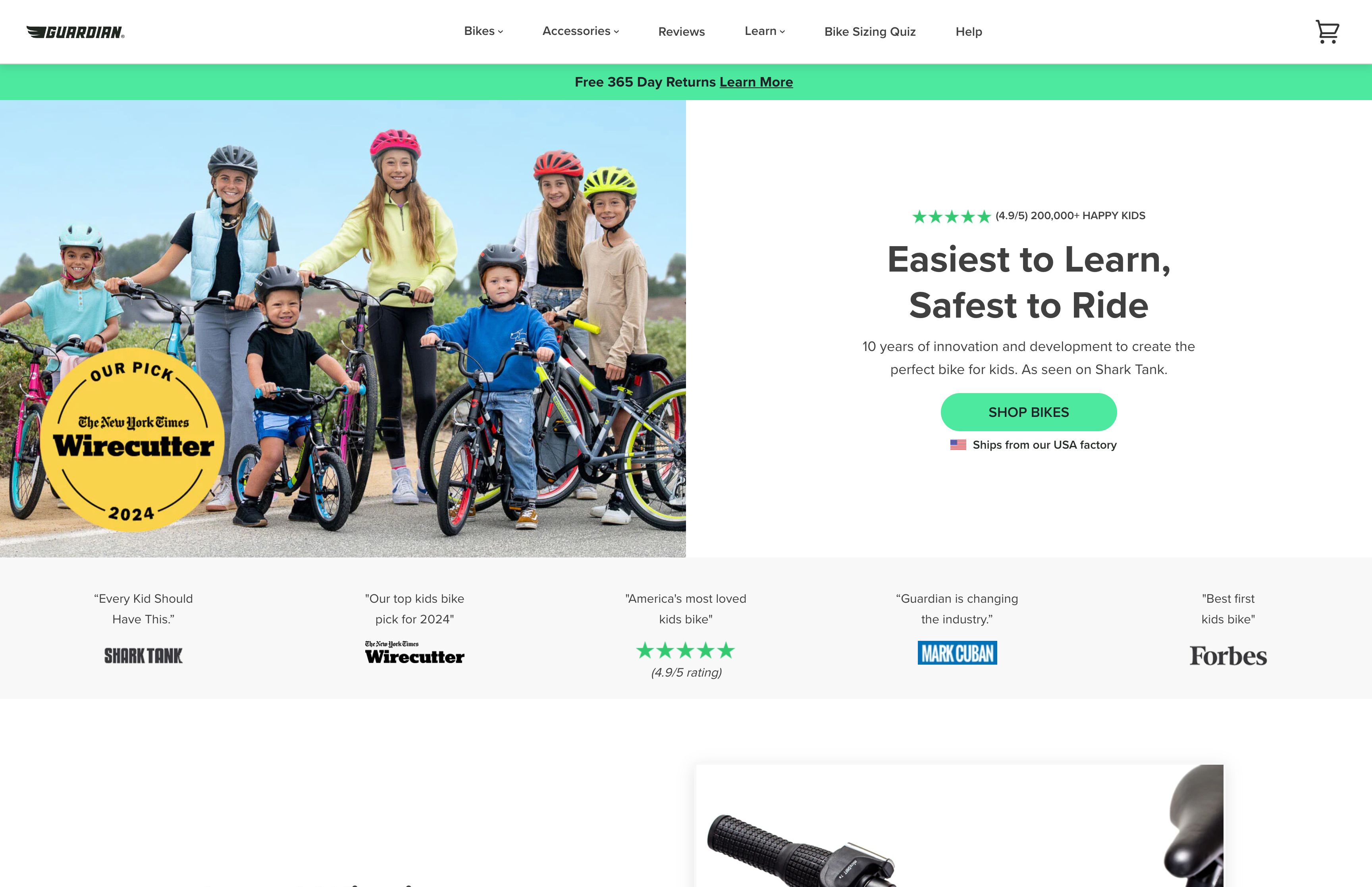Select the Bike Sizing Quiz tab

(870, 31)
